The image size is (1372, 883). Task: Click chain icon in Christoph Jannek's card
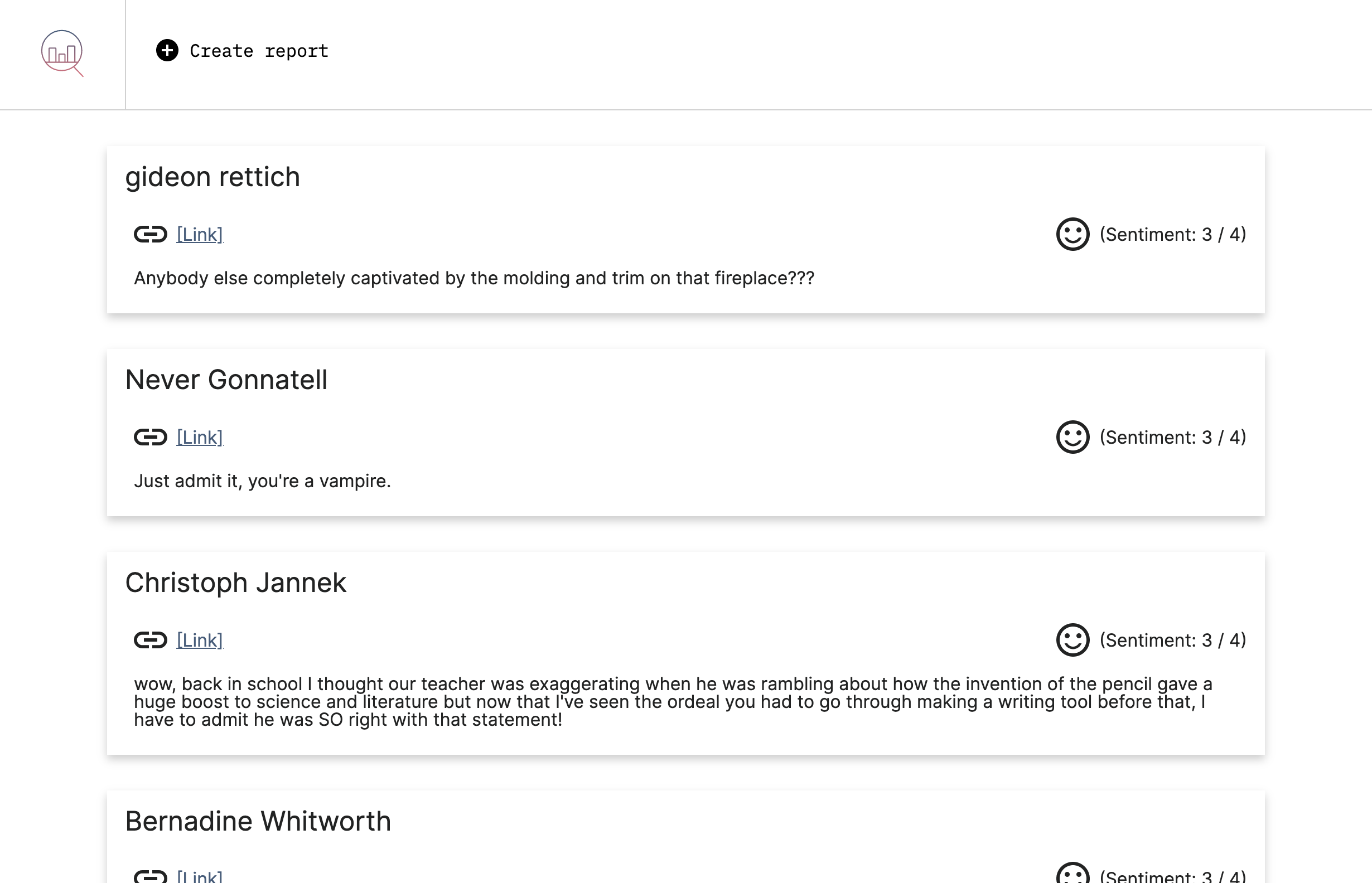150,640
